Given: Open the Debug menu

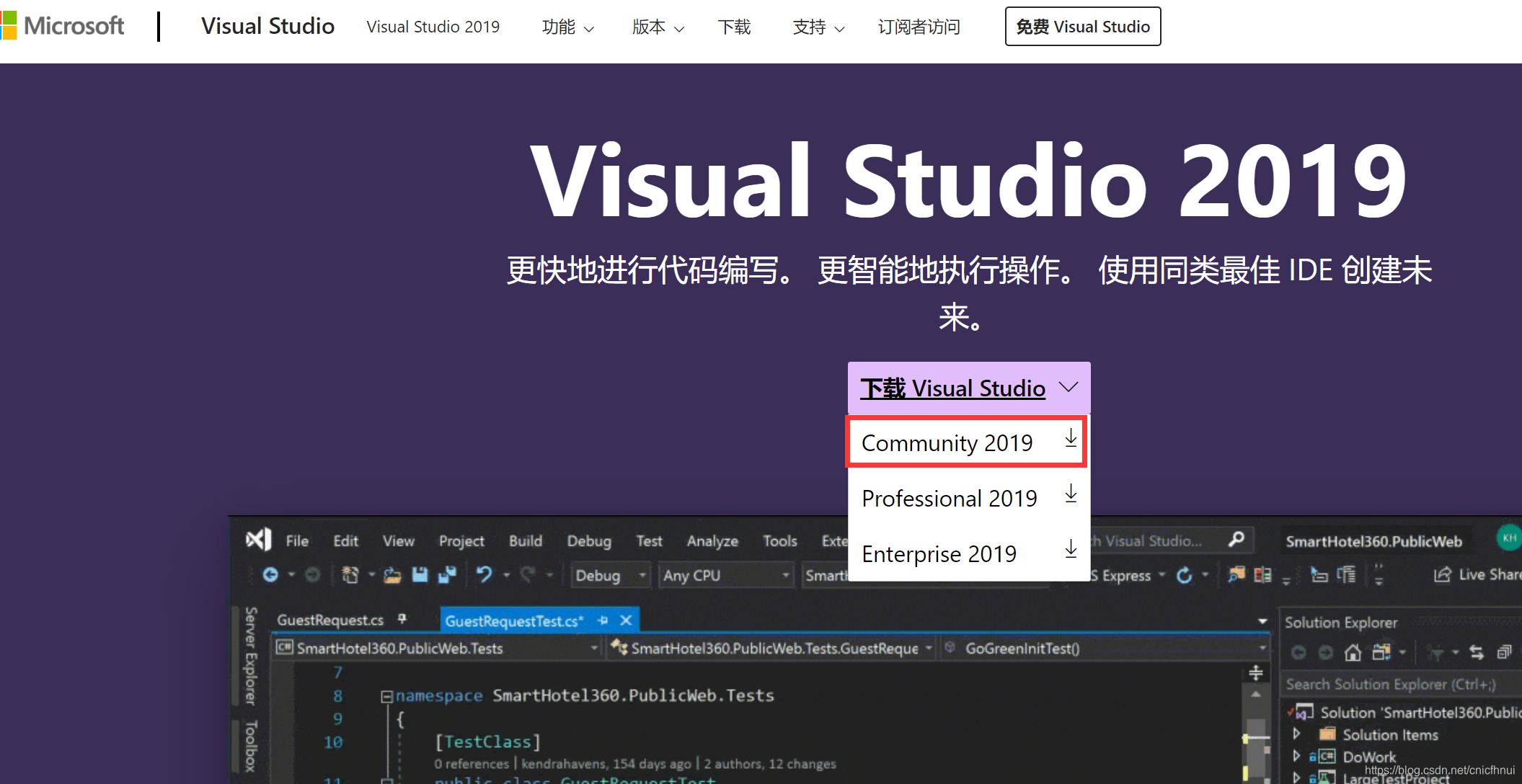Looking at the screenshot, I should pos(589,540).
